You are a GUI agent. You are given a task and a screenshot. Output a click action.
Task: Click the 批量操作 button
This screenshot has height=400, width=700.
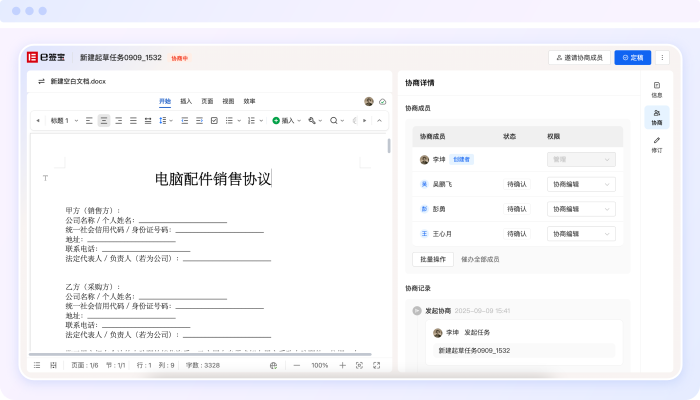tap(433, 259)
